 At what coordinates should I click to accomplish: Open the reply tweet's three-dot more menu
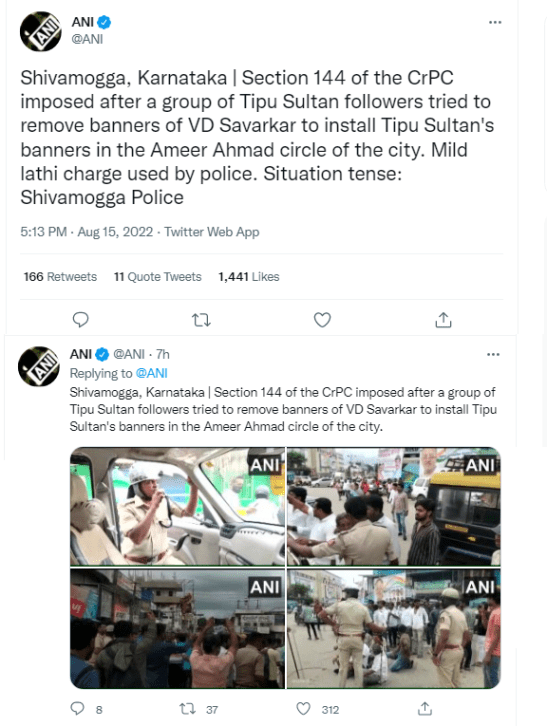(493, 355)
